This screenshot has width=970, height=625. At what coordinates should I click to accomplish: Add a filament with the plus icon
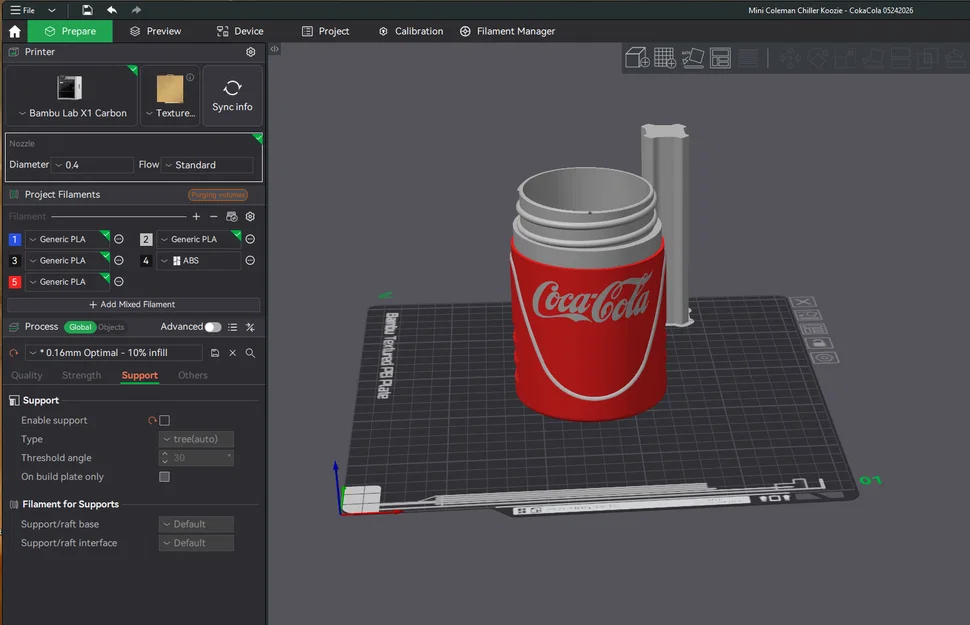pyautogui.click(x=196, y=217)
